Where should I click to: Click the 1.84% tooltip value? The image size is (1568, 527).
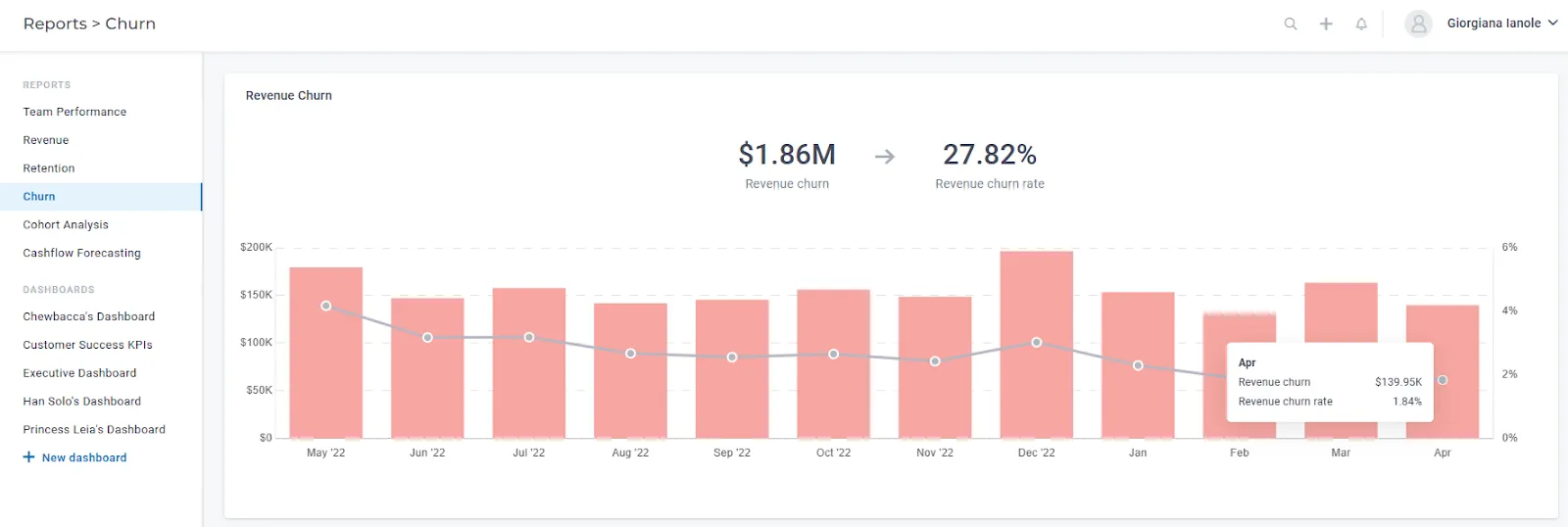click(x=1407, y=402)
